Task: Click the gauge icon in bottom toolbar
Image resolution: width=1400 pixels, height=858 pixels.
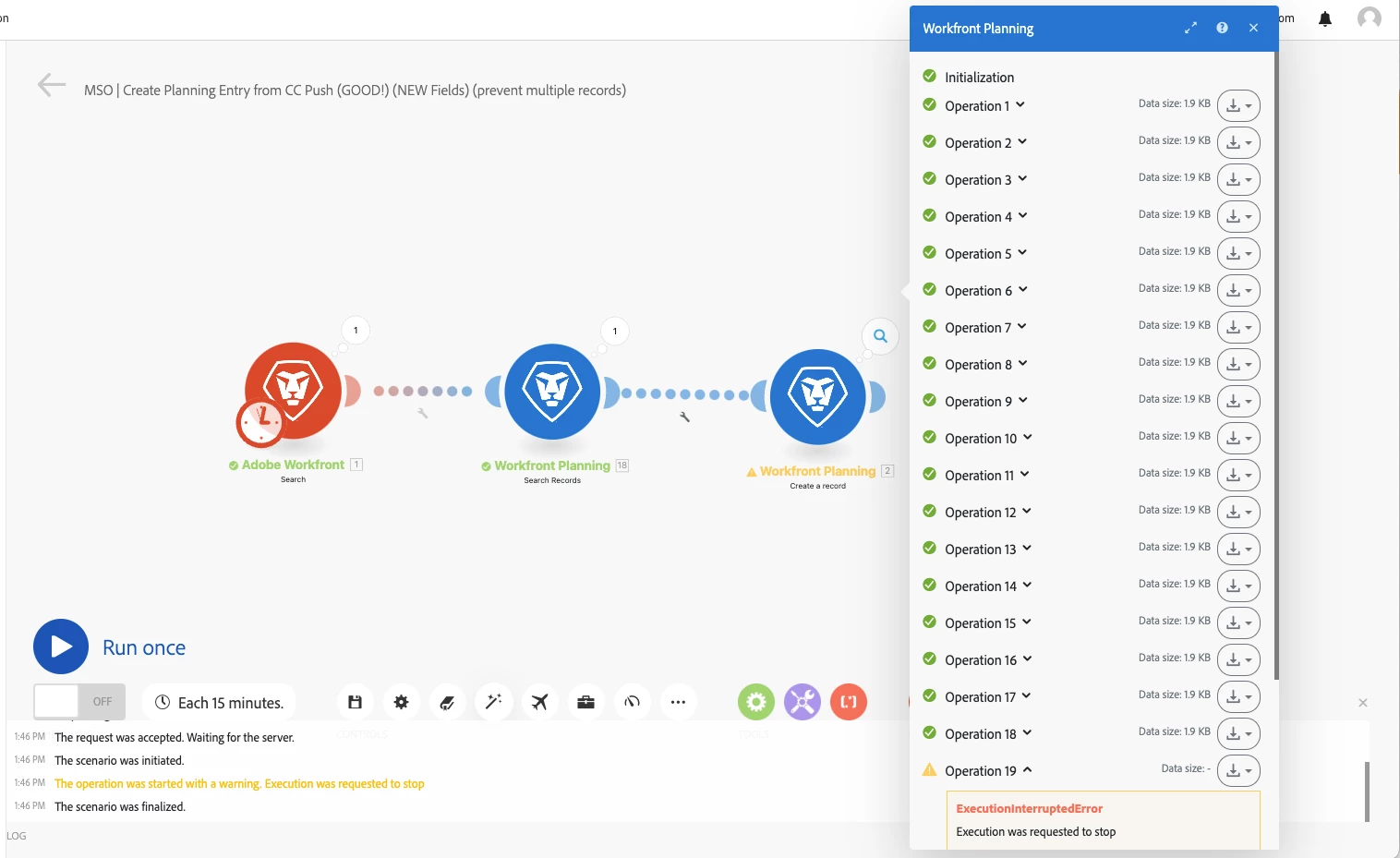Action: [632, 702]
